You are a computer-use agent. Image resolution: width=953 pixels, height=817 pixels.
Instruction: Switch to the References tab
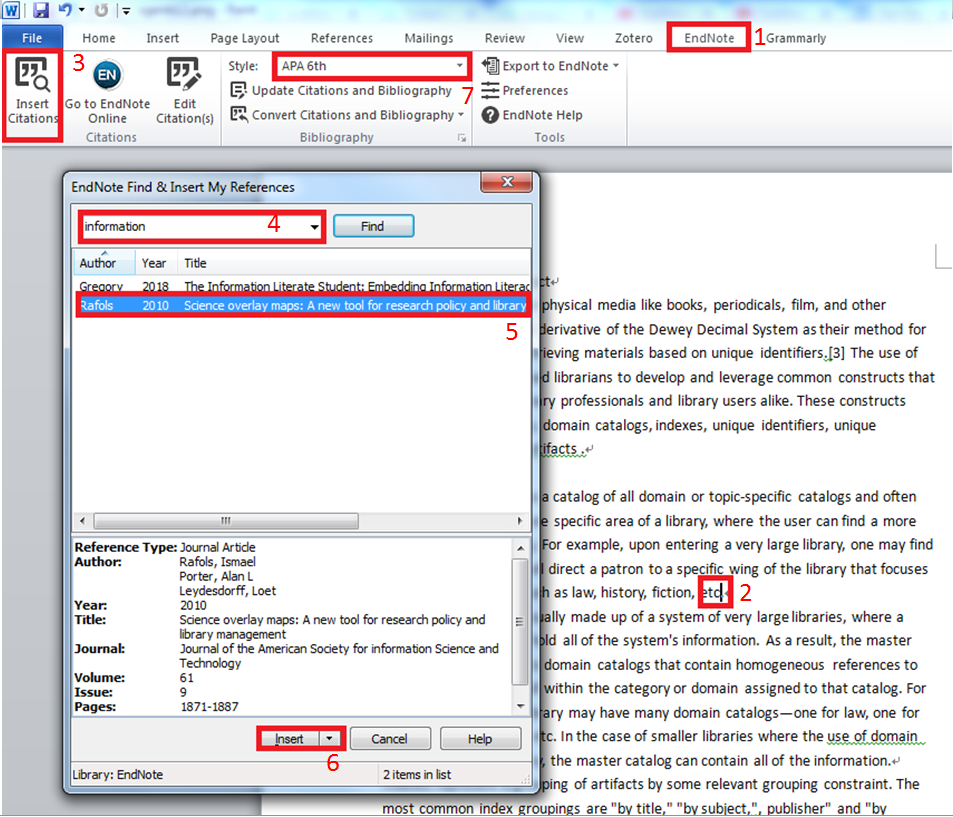(x=342, y=38)
